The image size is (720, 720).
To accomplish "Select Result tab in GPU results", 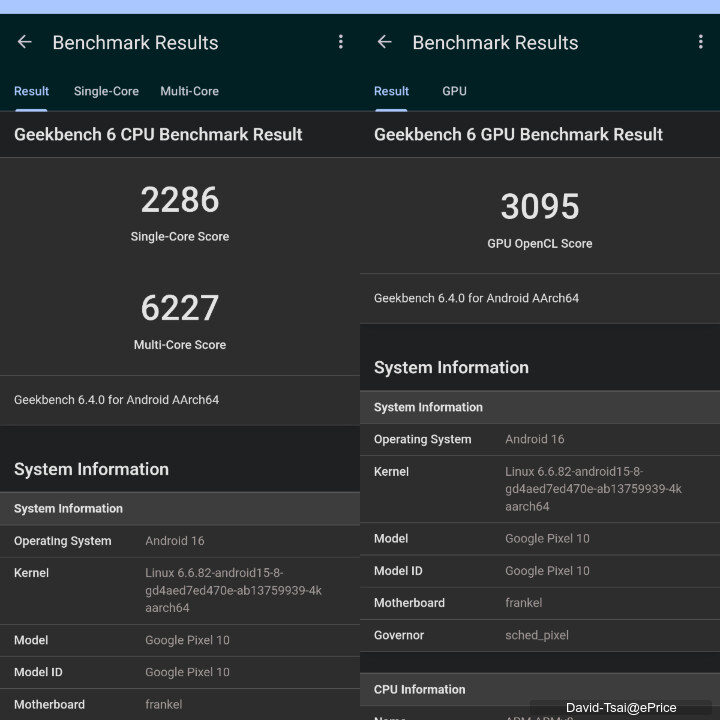I will (391, 91).
